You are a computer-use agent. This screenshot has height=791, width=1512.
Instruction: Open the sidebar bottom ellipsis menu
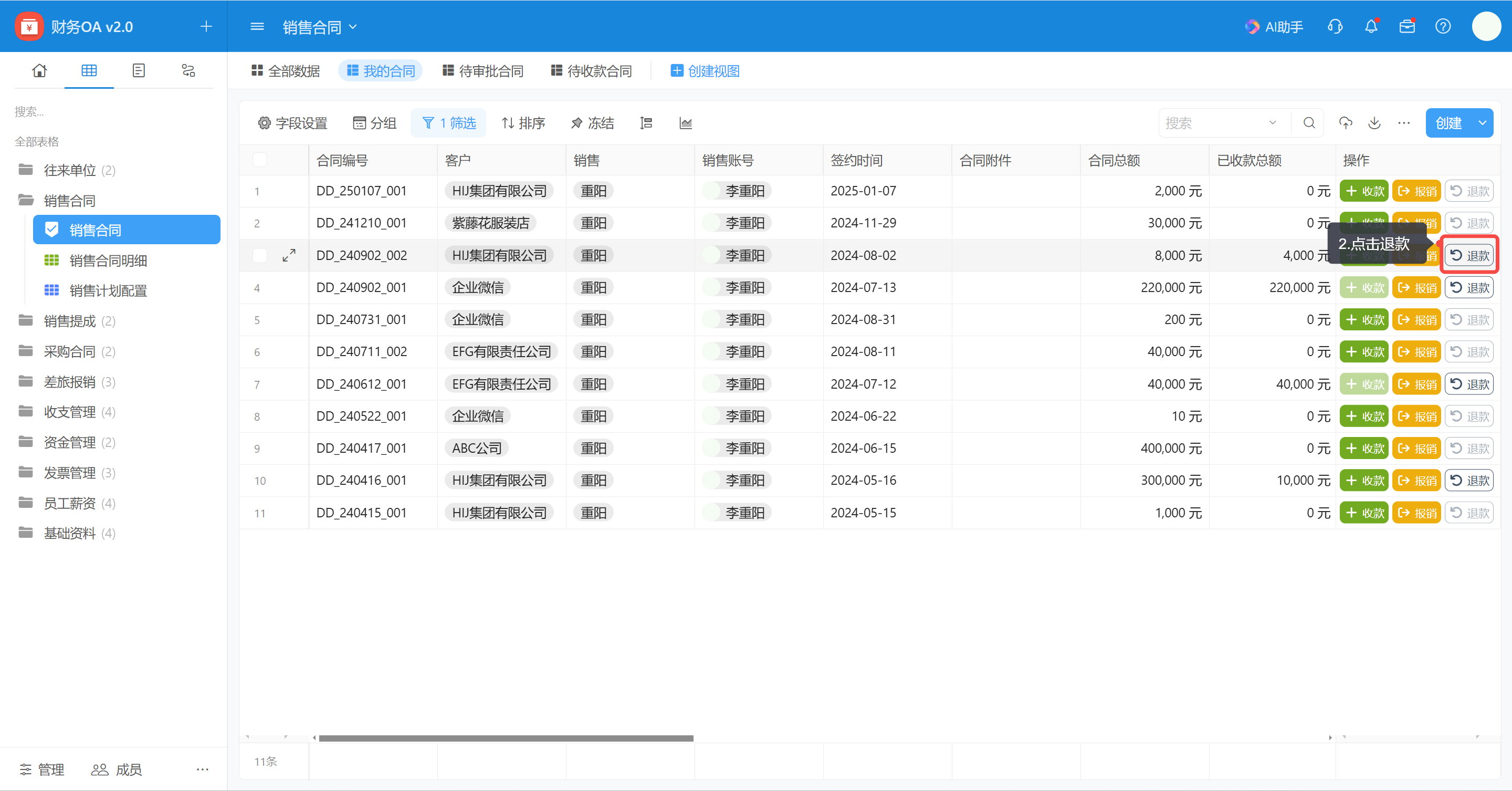[203, 769]
